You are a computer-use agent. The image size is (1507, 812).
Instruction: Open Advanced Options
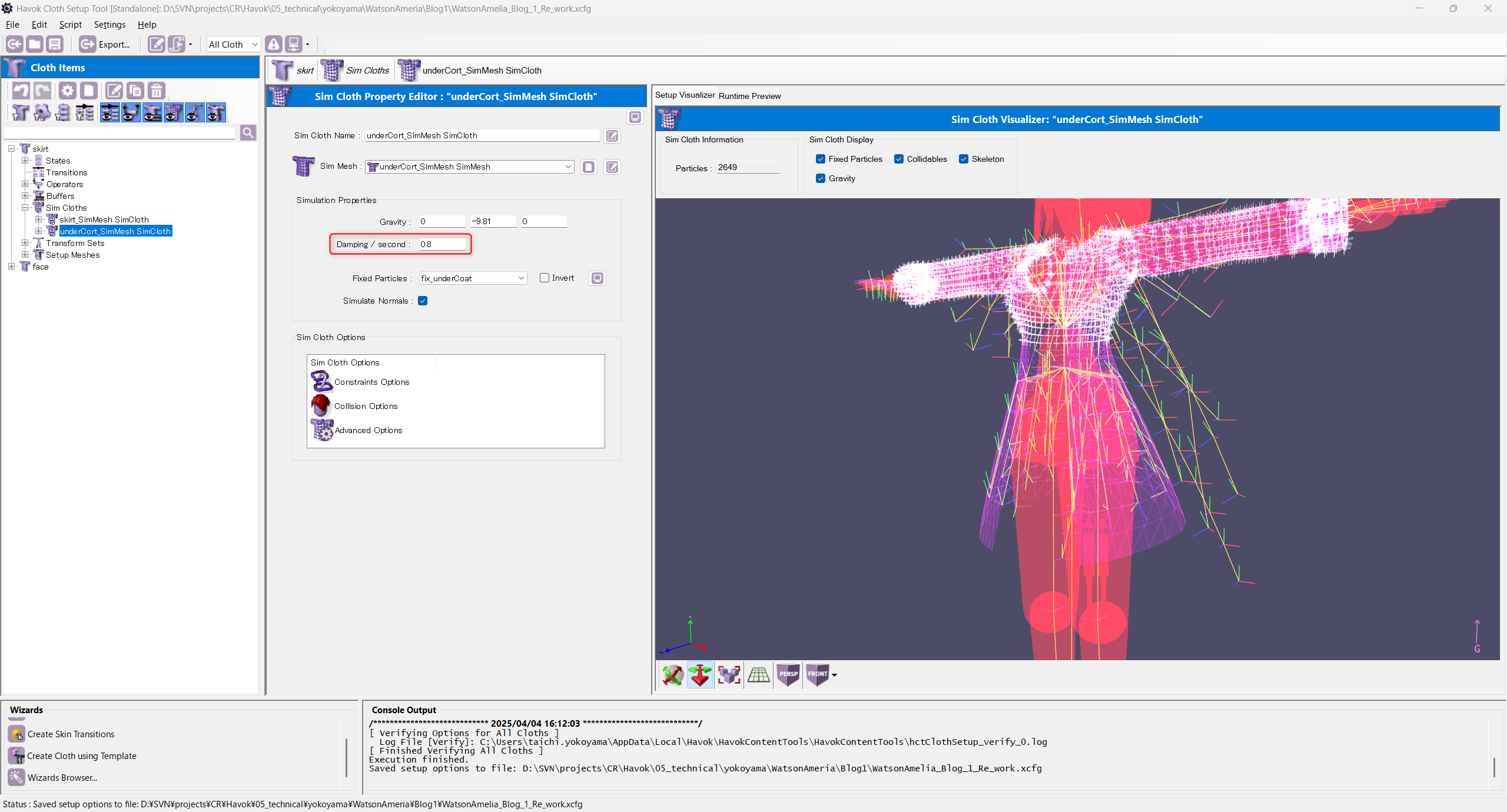357,430
